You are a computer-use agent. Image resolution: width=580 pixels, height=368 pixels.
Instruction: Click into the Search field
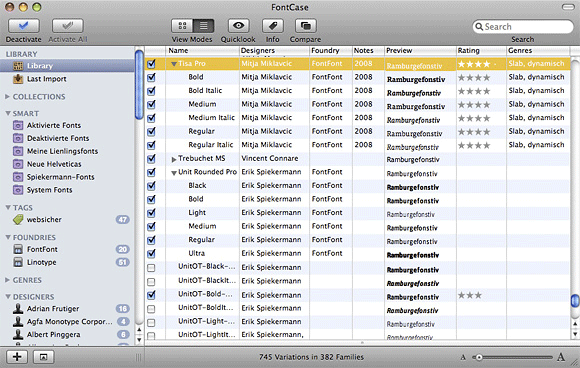click(x=523, y=27)
